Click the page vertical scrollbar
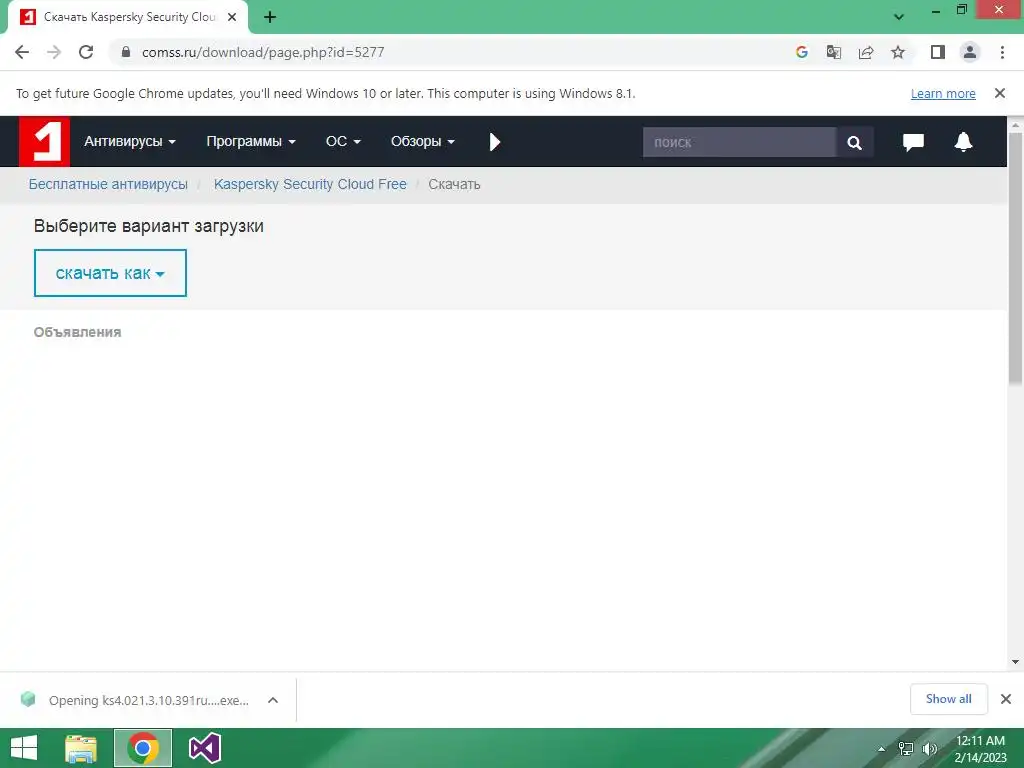1024x768 pixels. coord(1016,258)
